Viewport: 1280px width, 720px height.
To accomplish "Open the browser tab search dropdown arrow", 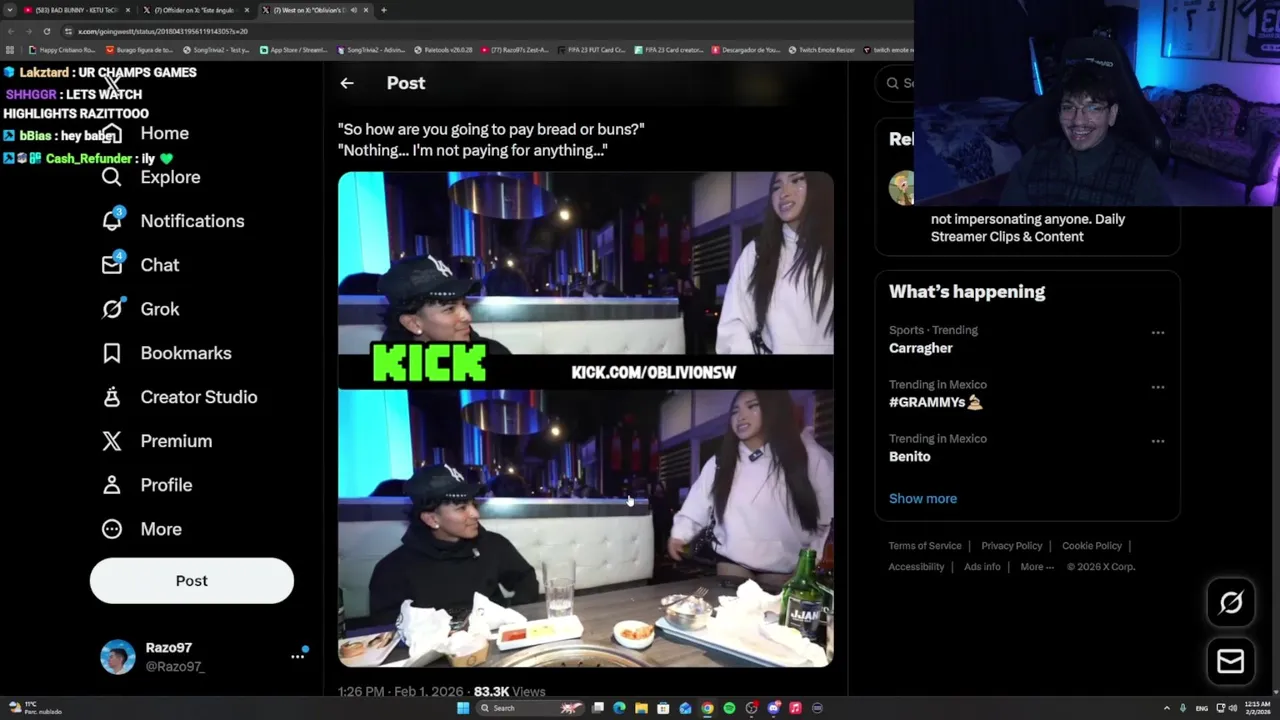I will coord(9,10).
